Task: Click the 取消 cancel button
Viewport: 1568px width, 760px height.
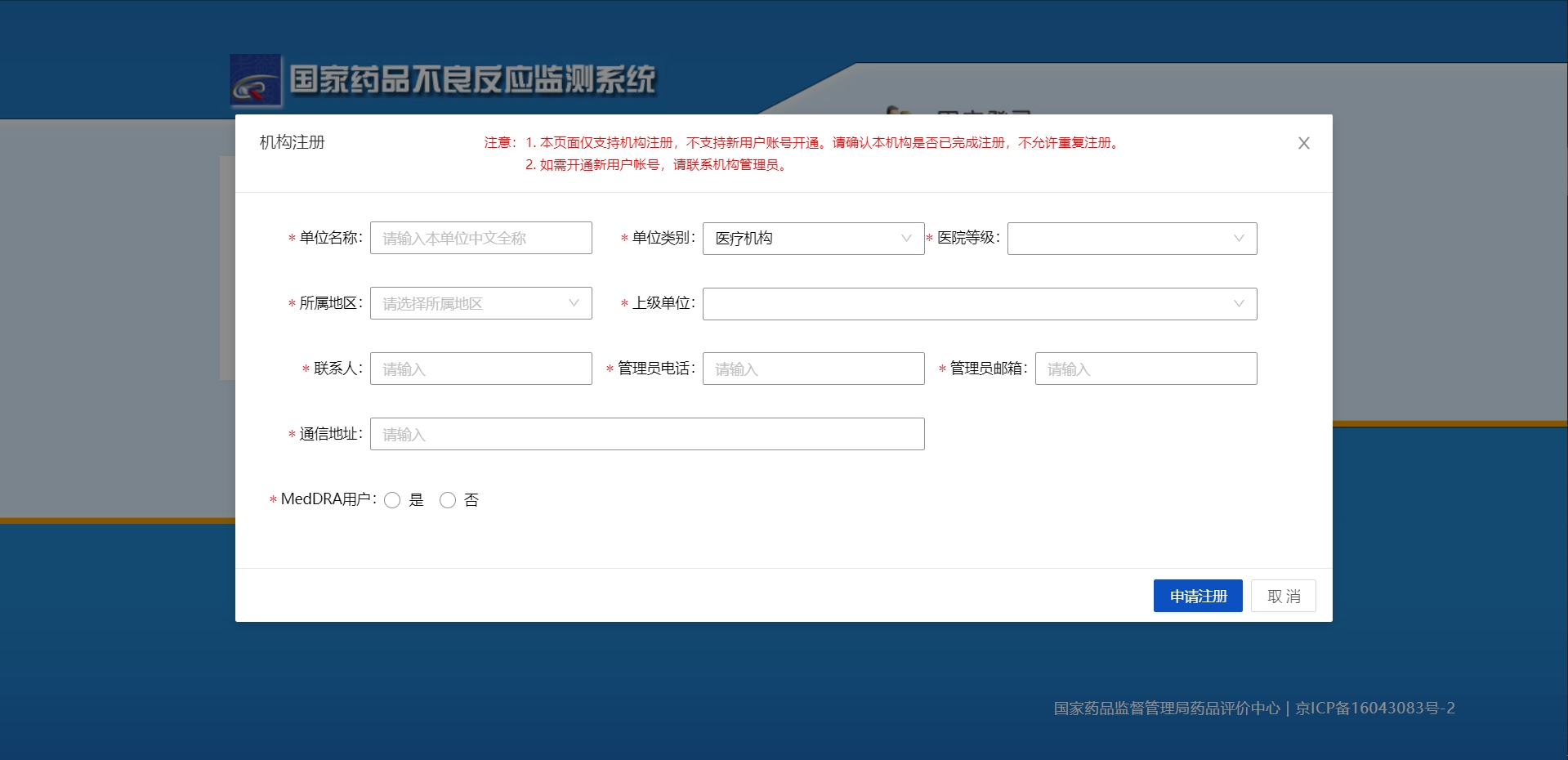Action: pyautogui.click(x=1284, y=596)
